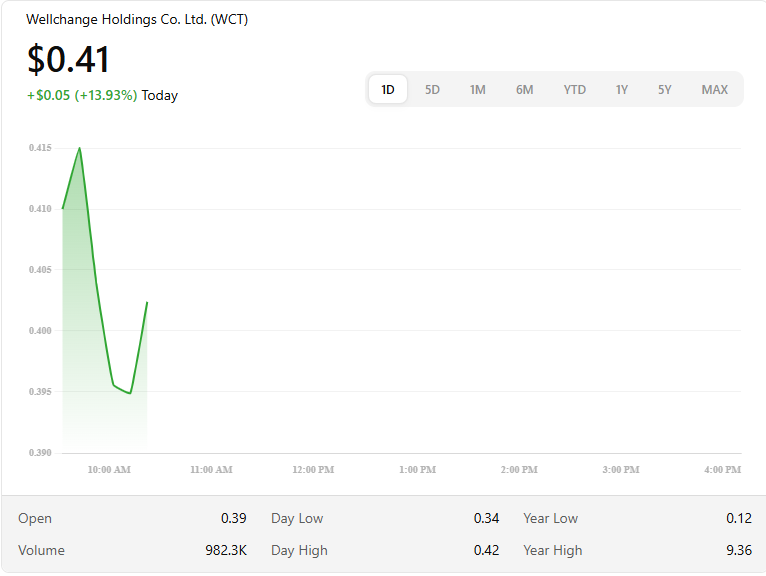Switch to the 5D time range
This screenshot has width=766, height=576.
(432, 89)
